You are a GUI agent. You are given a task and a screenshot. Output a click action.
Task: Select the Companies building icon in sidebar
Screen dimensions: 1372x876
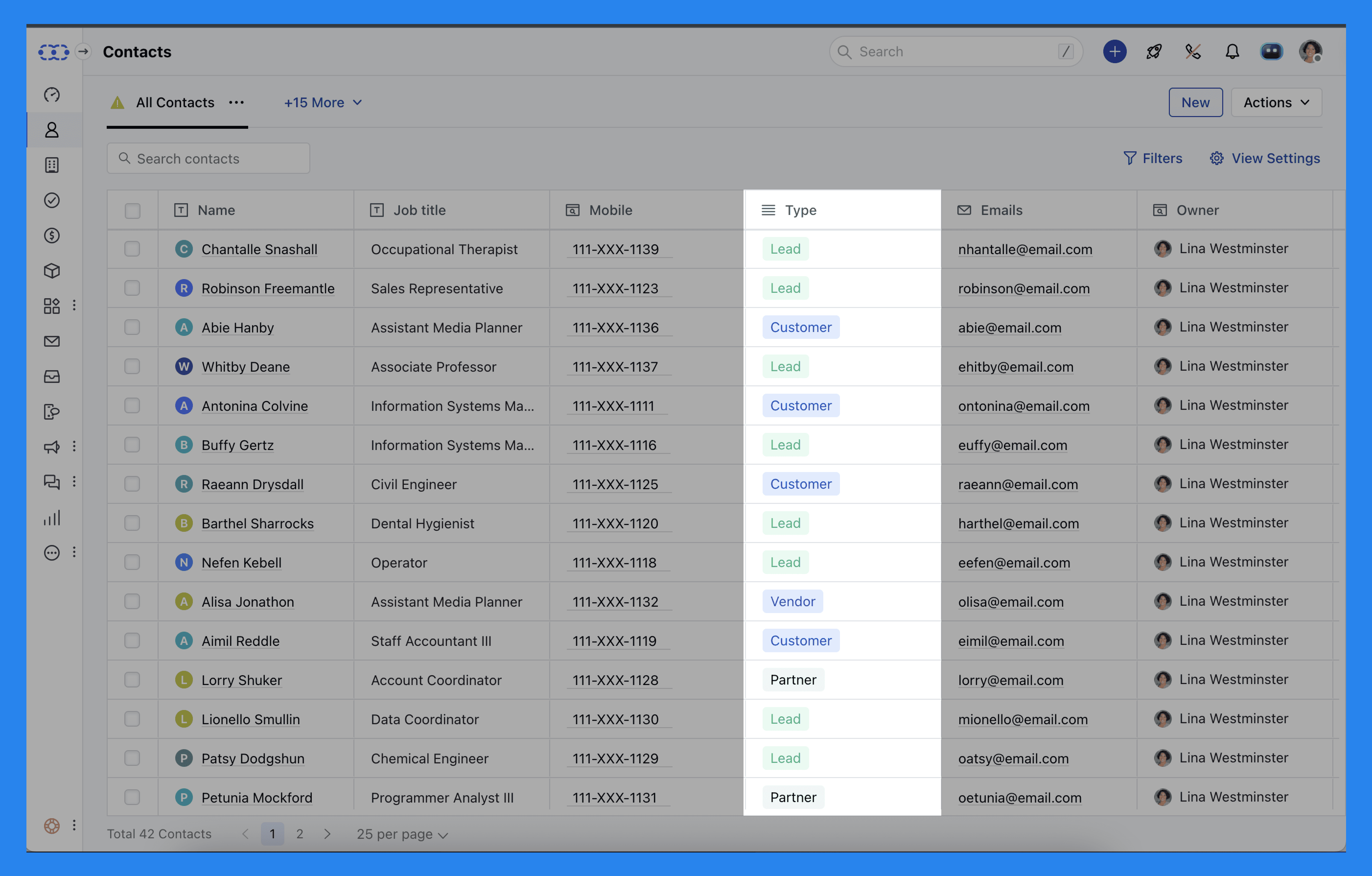click(x=52, y=165)
